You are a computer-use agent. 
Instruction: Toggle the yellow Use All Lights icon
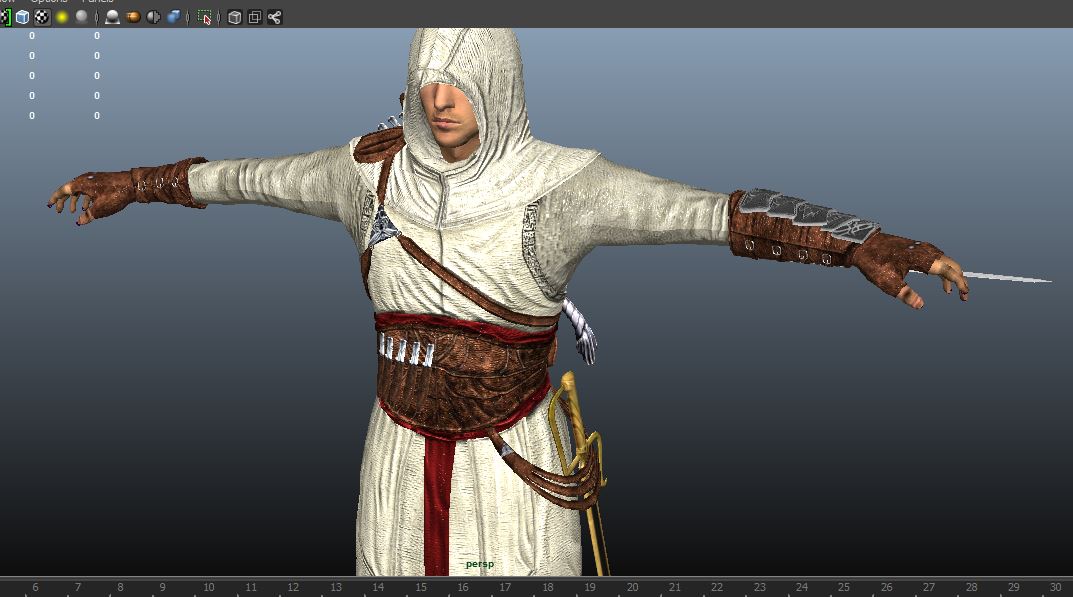pos(62,17)
